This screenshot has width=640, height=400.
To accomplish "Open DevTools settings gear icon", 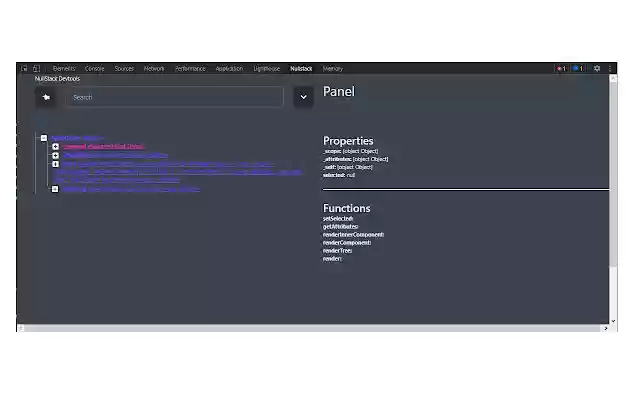I will click(597, 69).
